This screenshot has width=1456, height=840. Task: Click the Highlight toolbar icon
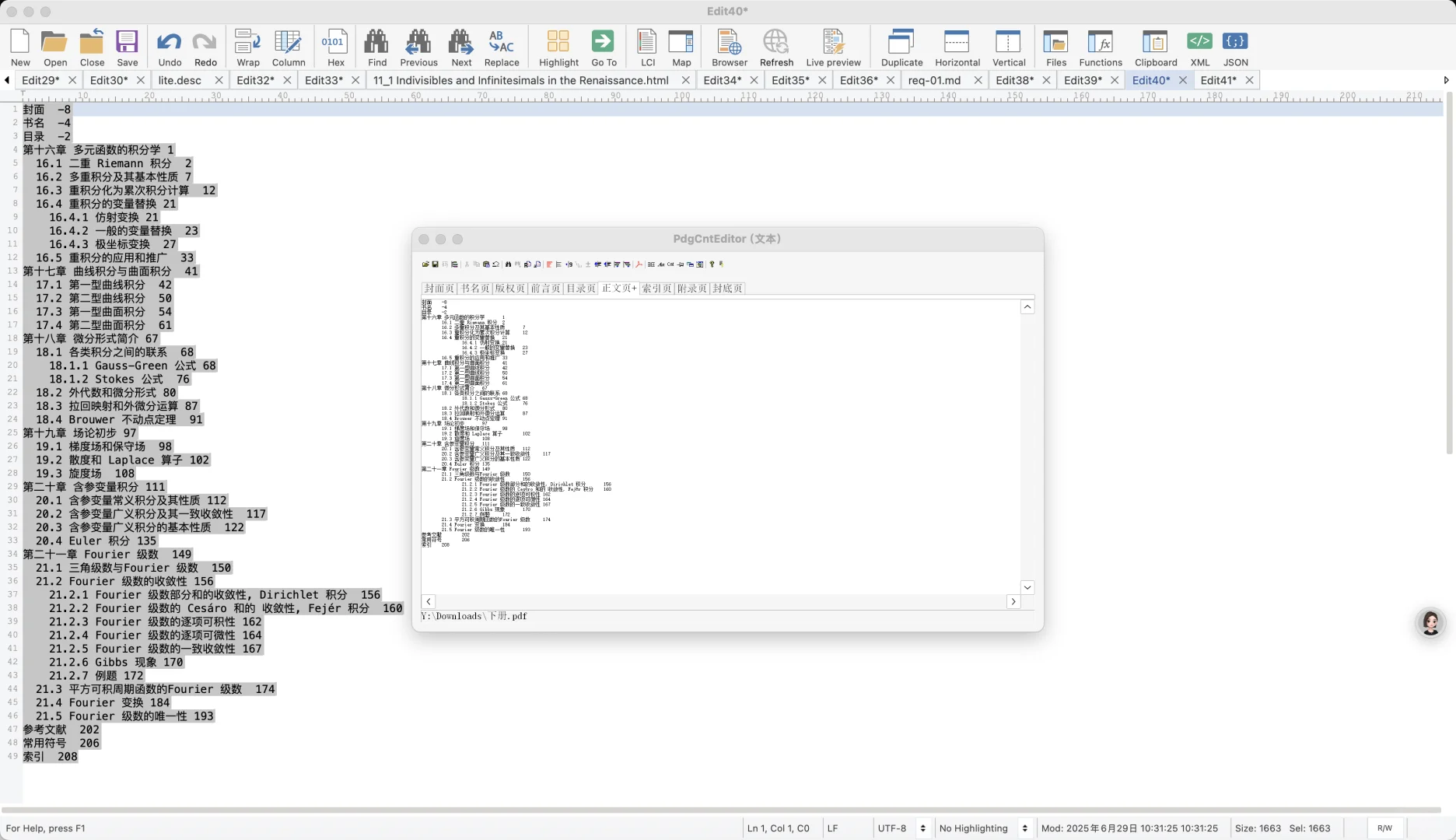[x=558, y=47]
